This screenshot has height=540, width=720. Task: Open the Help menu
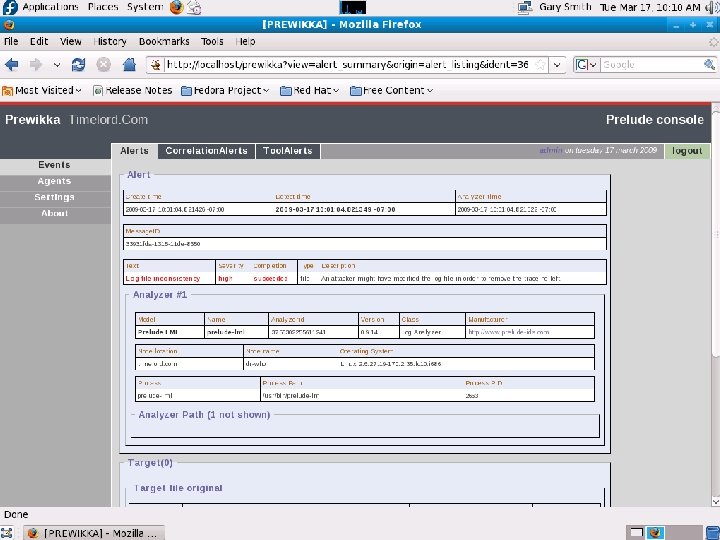point(245,41)
